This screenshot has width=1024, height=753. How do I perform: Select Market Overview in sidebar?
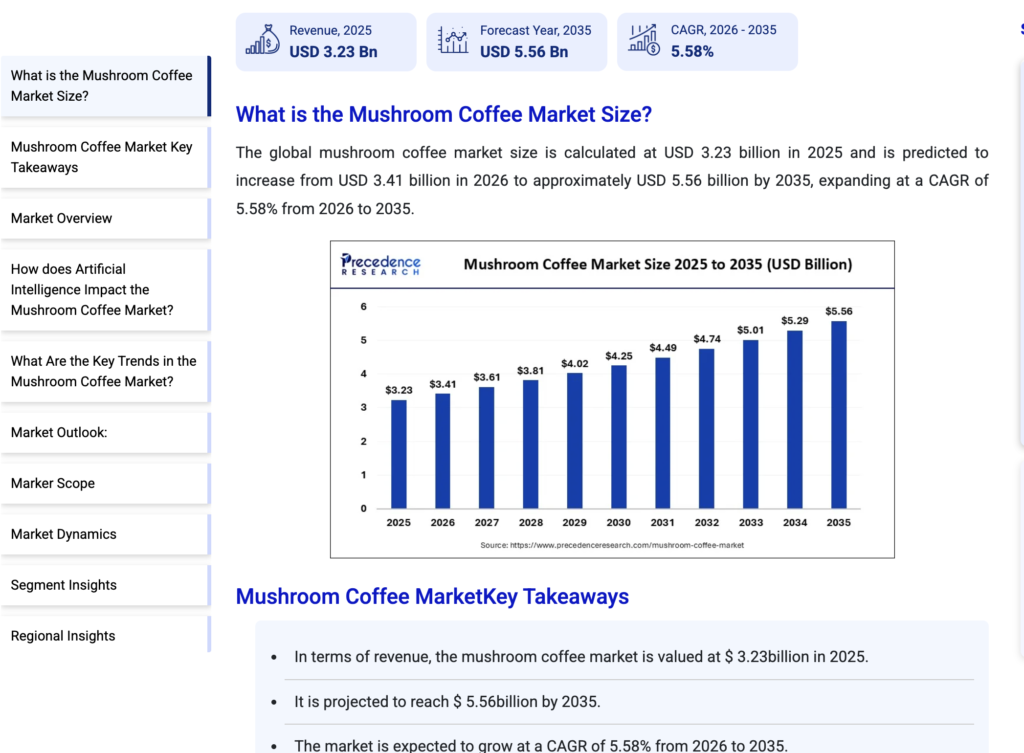click(x=62, y=218)
